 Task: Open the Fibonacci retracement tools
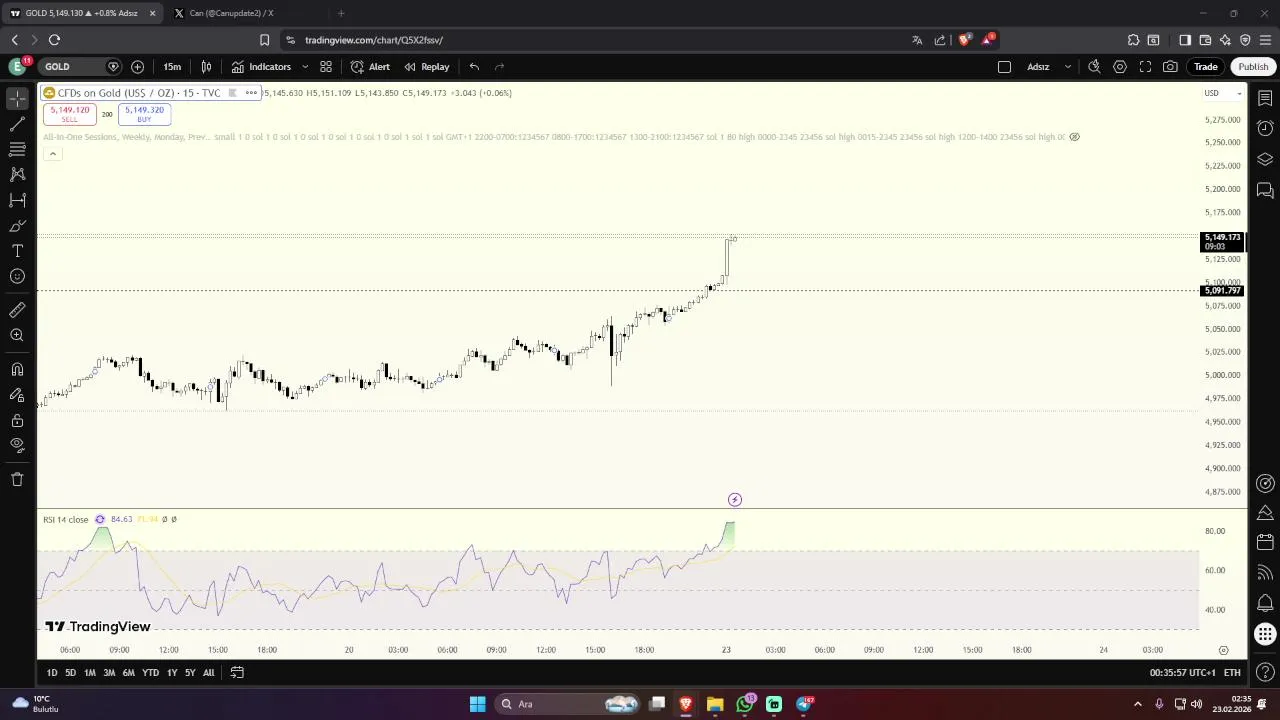tap(17, 149)
